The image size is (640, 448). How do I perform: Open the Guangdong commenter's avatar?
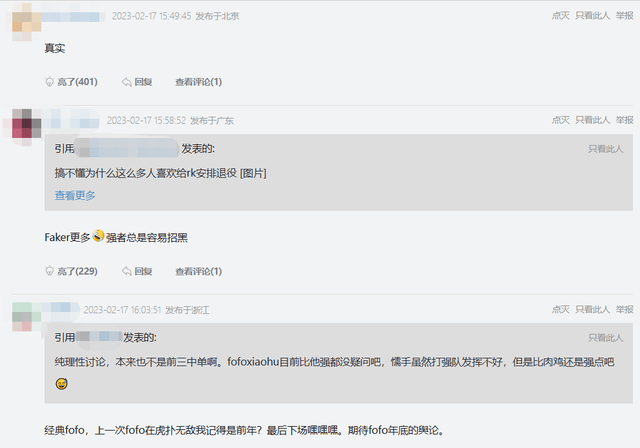22,128
